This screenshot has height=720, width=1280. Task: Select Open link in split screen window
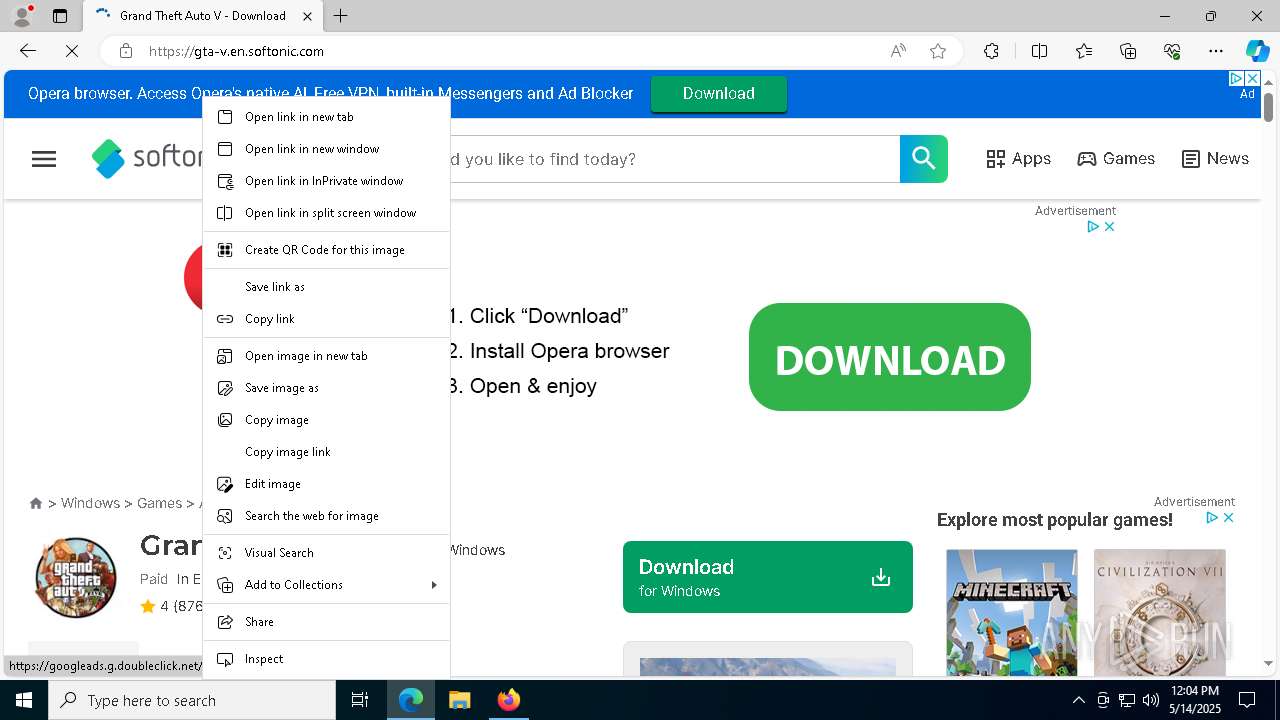pos(326,213)
